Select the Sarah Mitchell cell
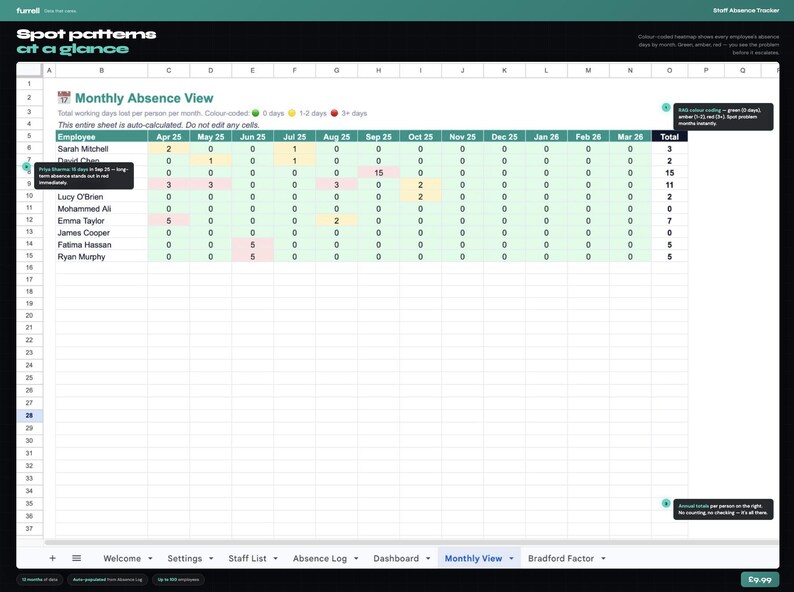Viewport: 794px width, 592px height. (x=101, y=149)
